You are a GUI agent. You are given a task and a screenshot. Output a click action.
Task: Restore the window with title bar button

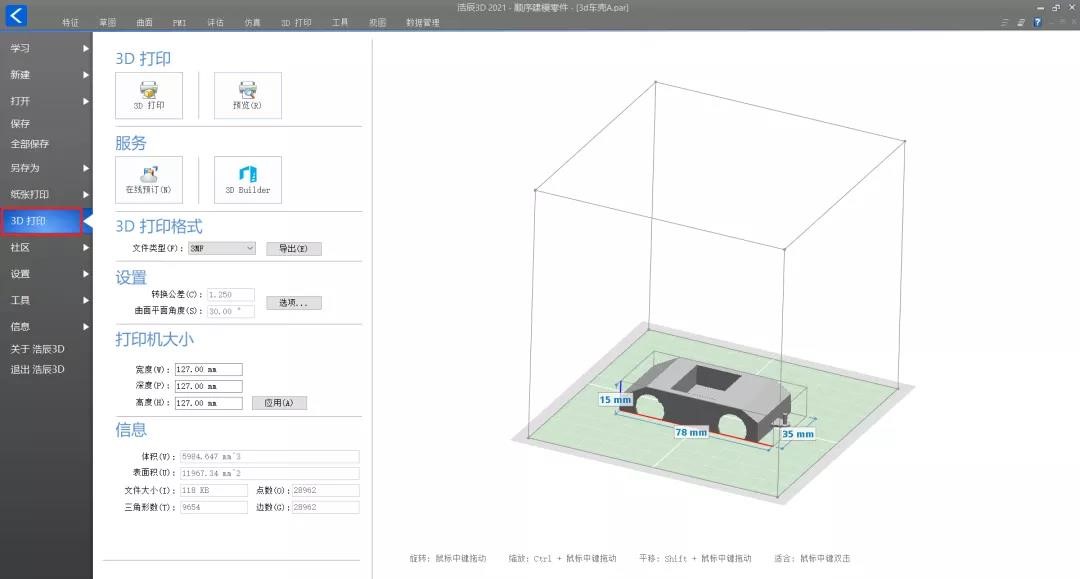(x=1056, y=8)
